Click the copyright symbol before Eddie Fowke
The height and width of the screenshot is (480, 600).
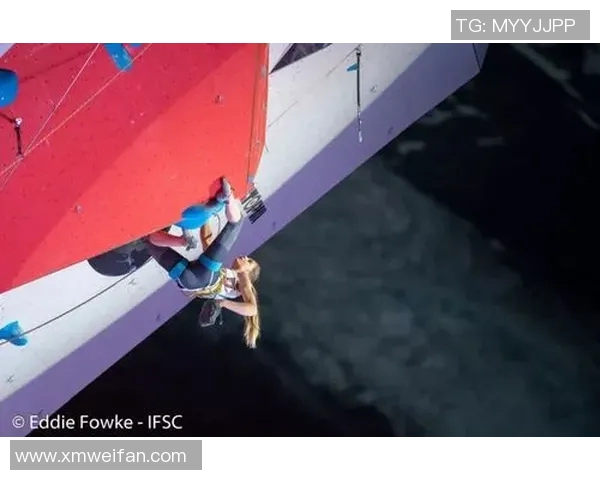pyautogui.click(x=18, y=423)
